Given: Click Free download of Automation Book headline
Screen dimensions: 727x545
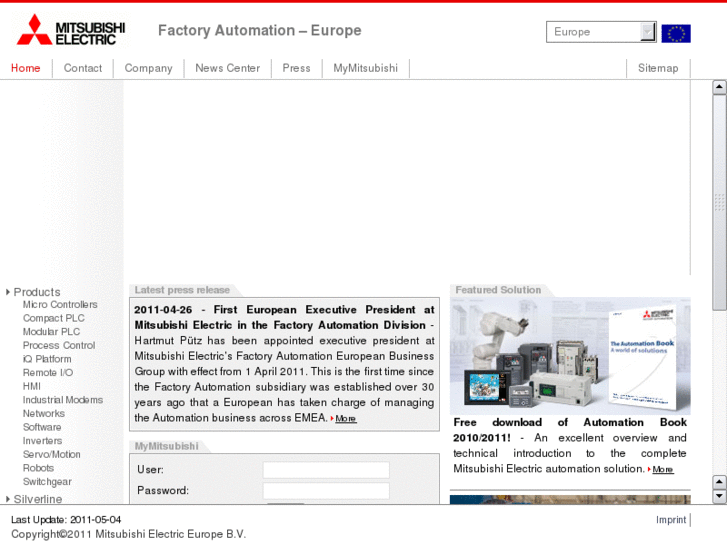Looking at the screenshot, I should click(x=570, y=430).
